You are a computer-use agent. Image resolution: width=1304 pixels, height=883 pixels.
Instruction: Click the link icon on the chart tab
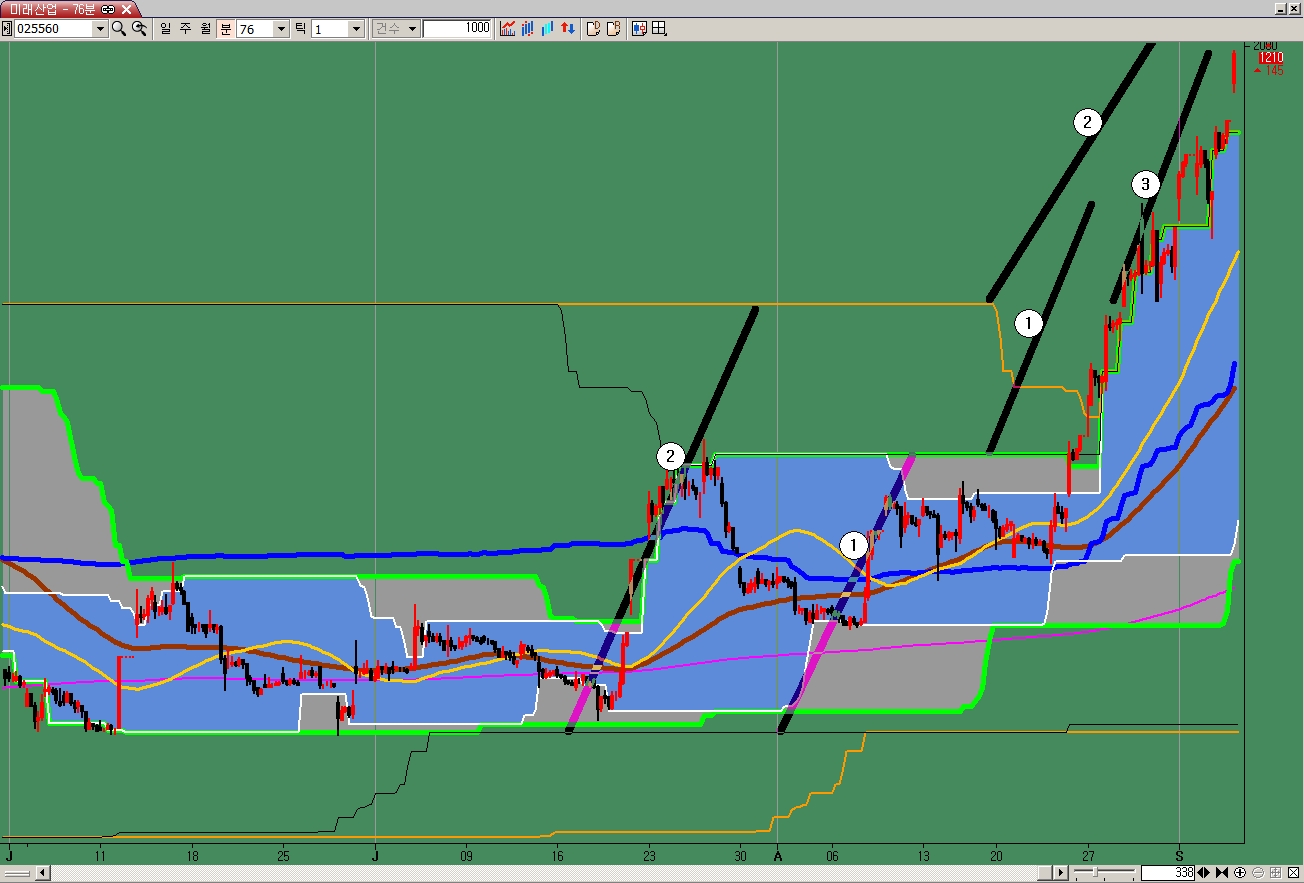(108, 8)
